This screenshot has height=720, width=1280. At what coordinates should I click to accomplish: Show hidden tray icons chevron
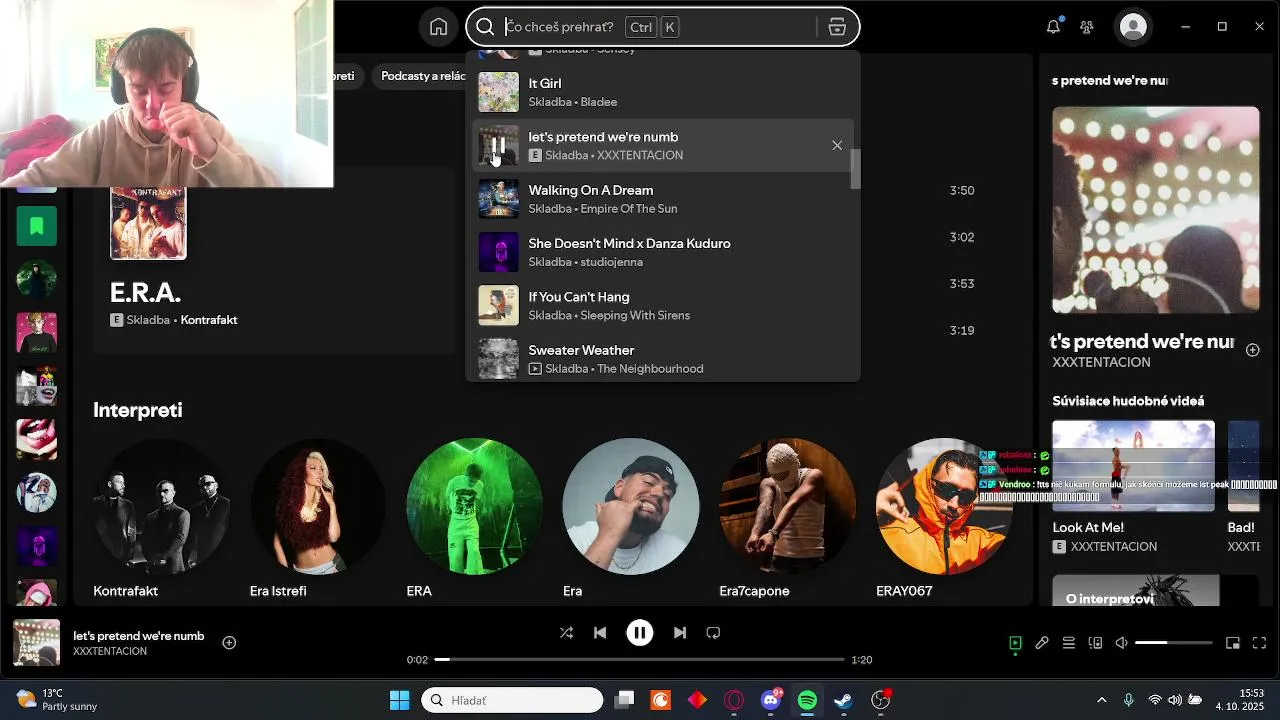pos(1102,700)
